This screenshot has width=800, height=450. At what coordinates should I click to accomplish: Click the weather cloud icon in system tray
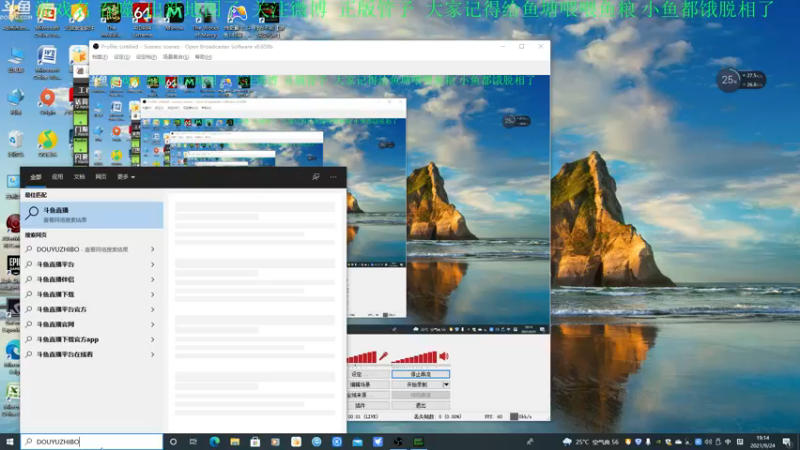pos(567,442)
